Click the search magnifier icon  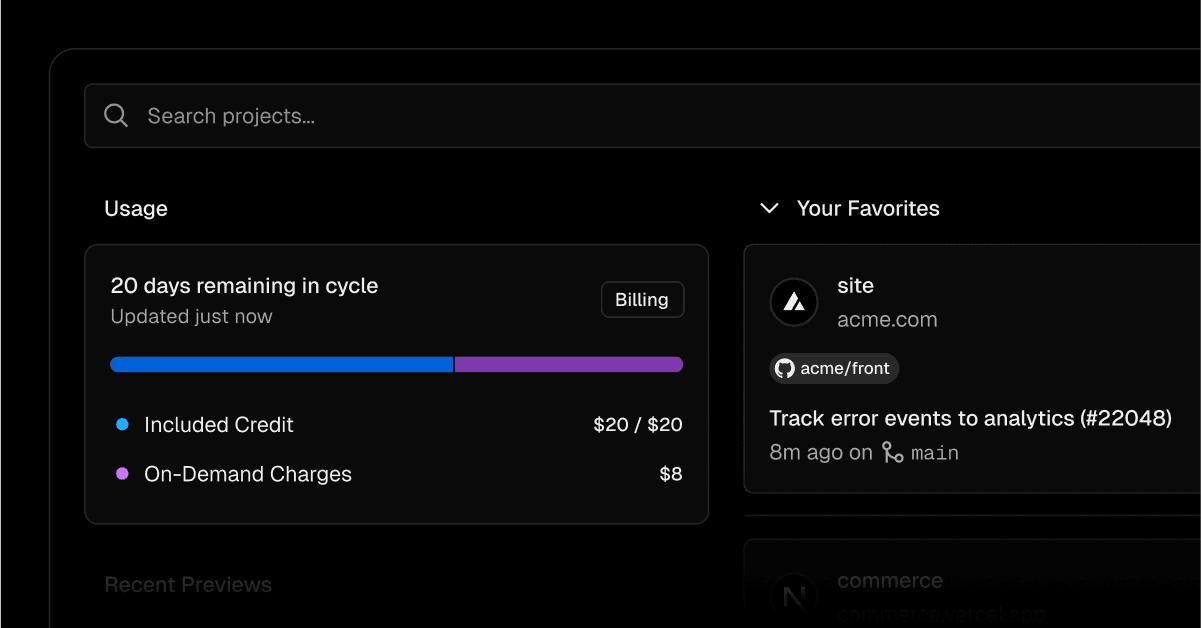pos(116,116)
